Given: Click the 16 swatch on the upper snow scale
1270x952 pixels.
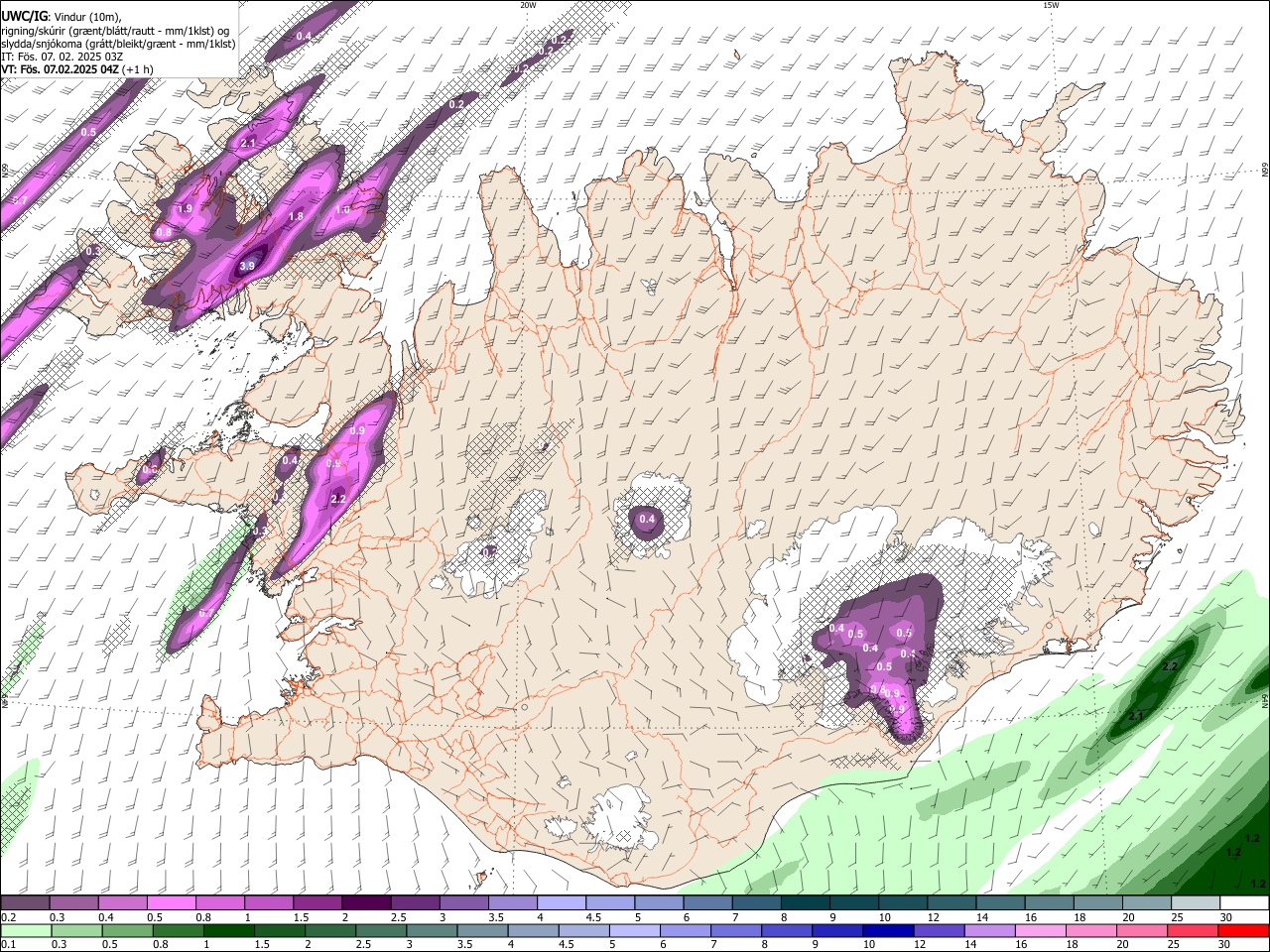Looking at the screenshot, I should pyautogui.click(x=1050, y=903).
